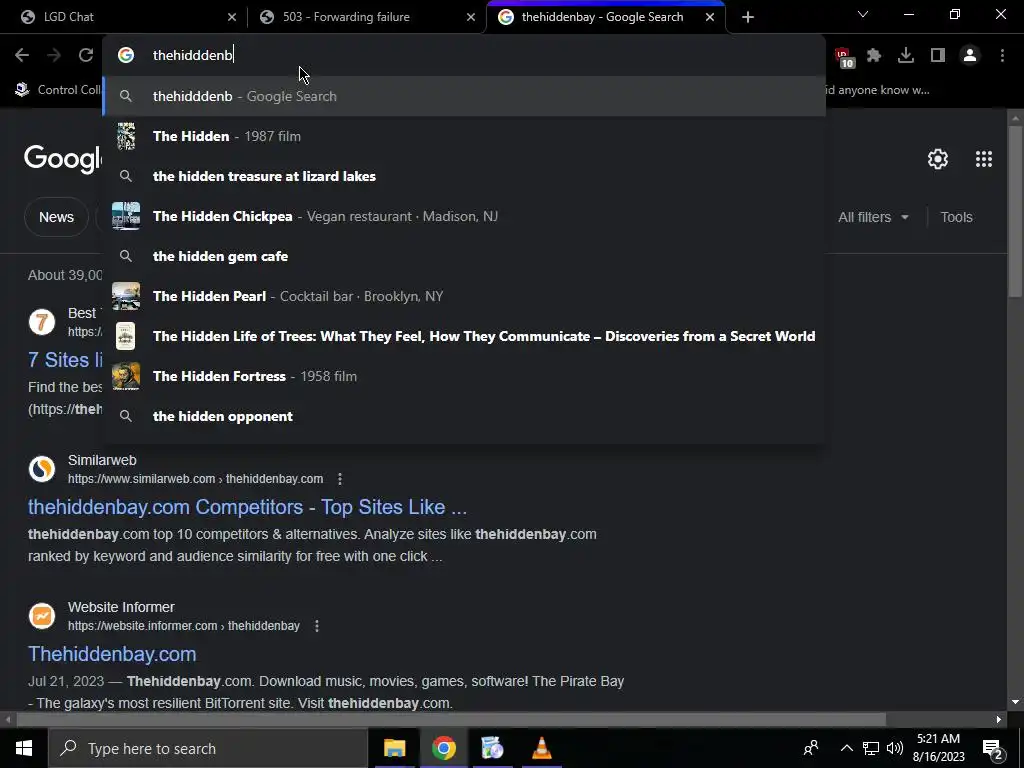The image size is (1024, 768).
Task: Open the search Tools button
Action: point(956,217)
